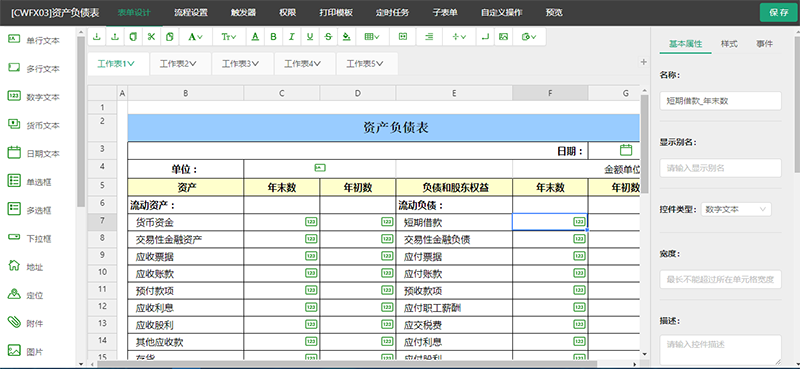Add a 数字文本 control from sidebar

pos(34,97)
